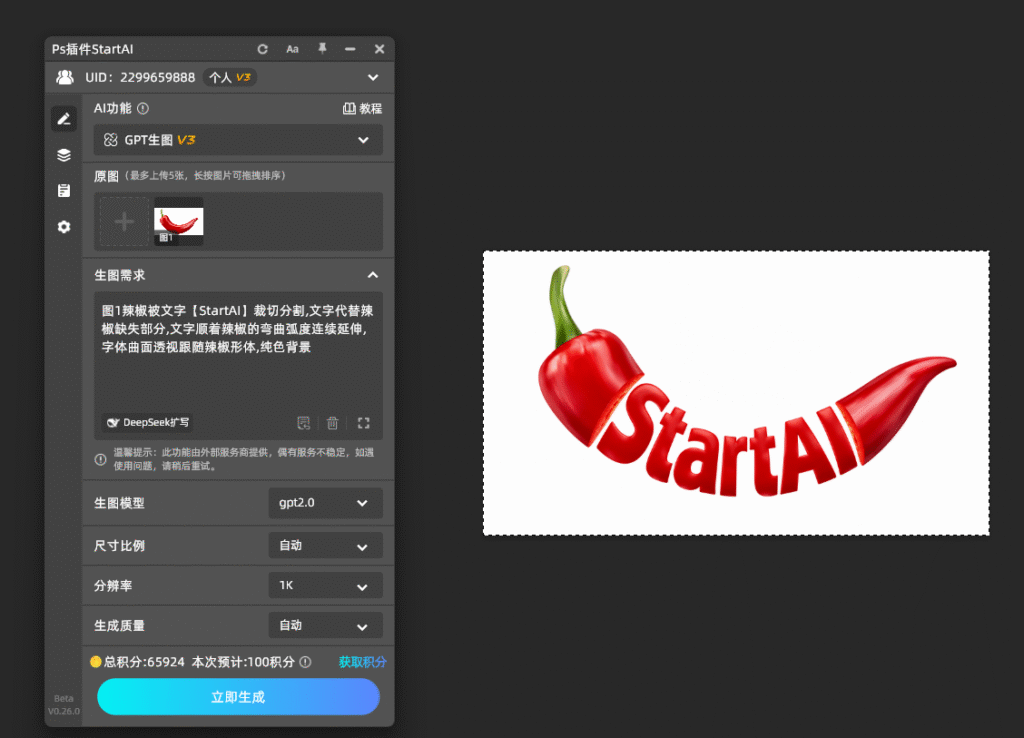Open the Aa font size option

click(293, 49)
